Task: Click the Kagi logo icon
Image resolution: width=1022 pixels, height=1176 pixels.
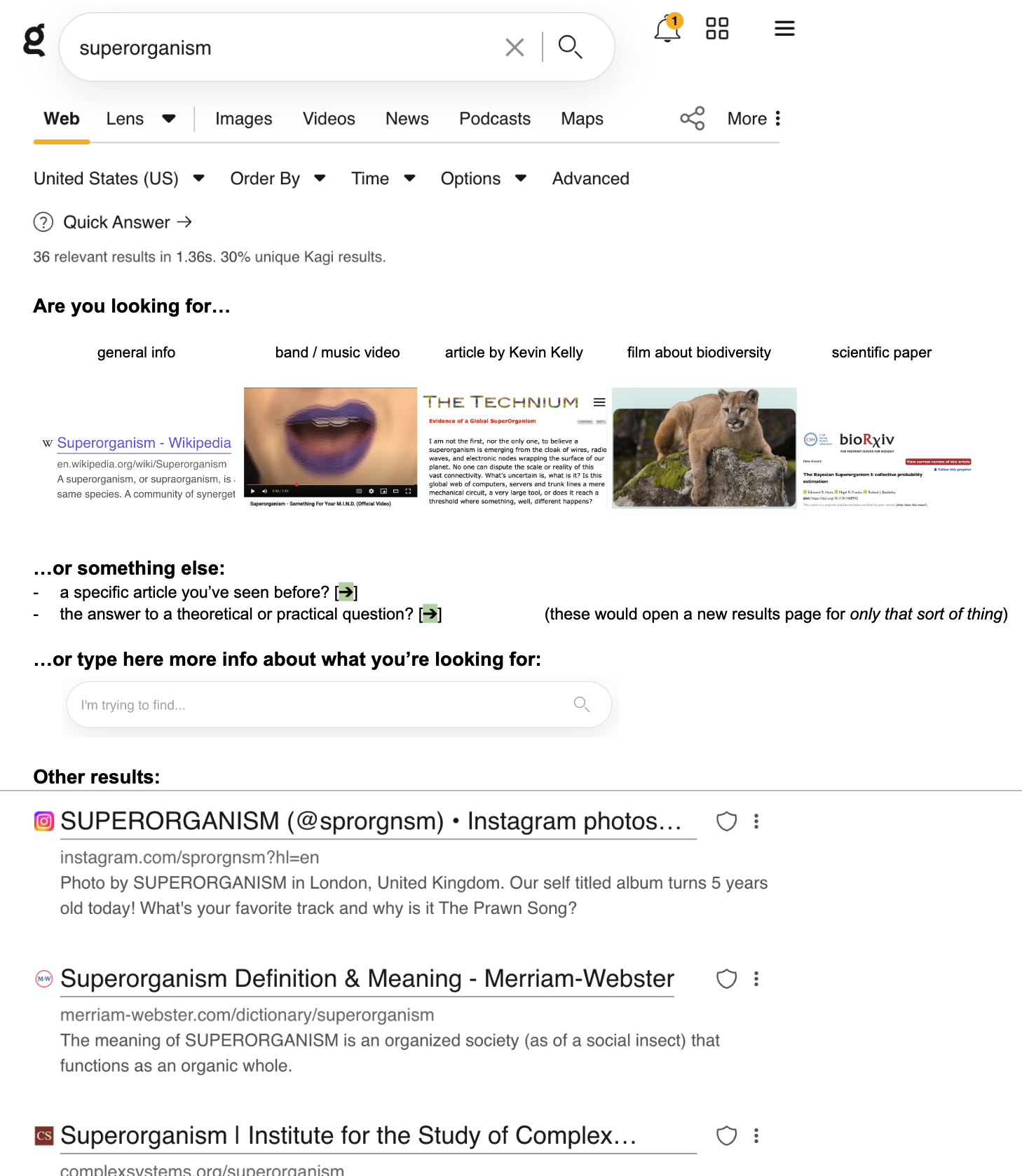Action: coord(34,41)
